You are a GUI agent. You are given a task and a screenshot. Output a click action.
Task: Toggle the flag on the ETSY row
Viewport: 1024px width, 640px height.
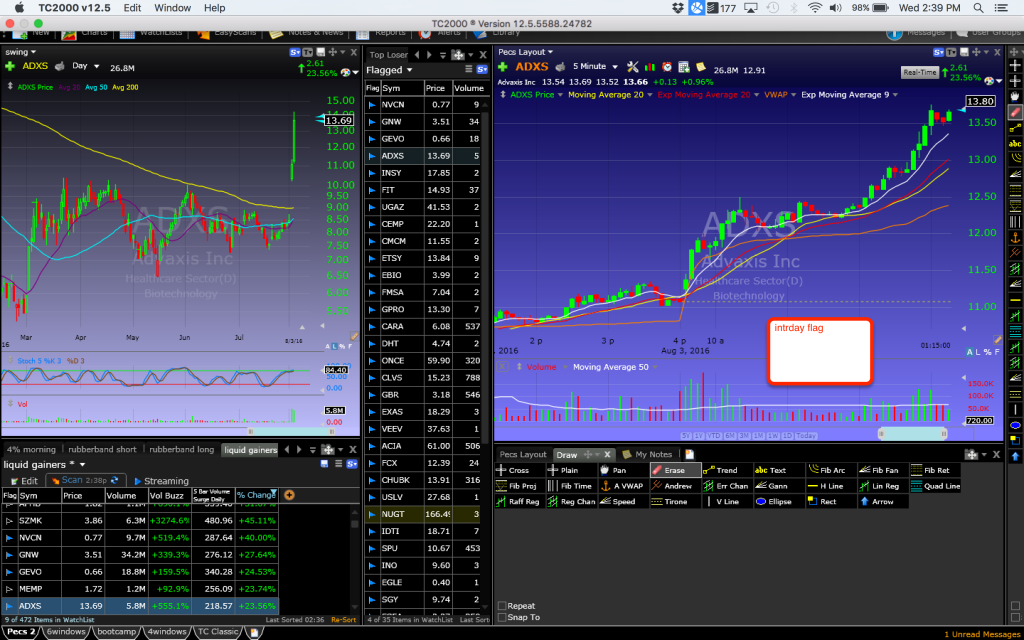372,258
